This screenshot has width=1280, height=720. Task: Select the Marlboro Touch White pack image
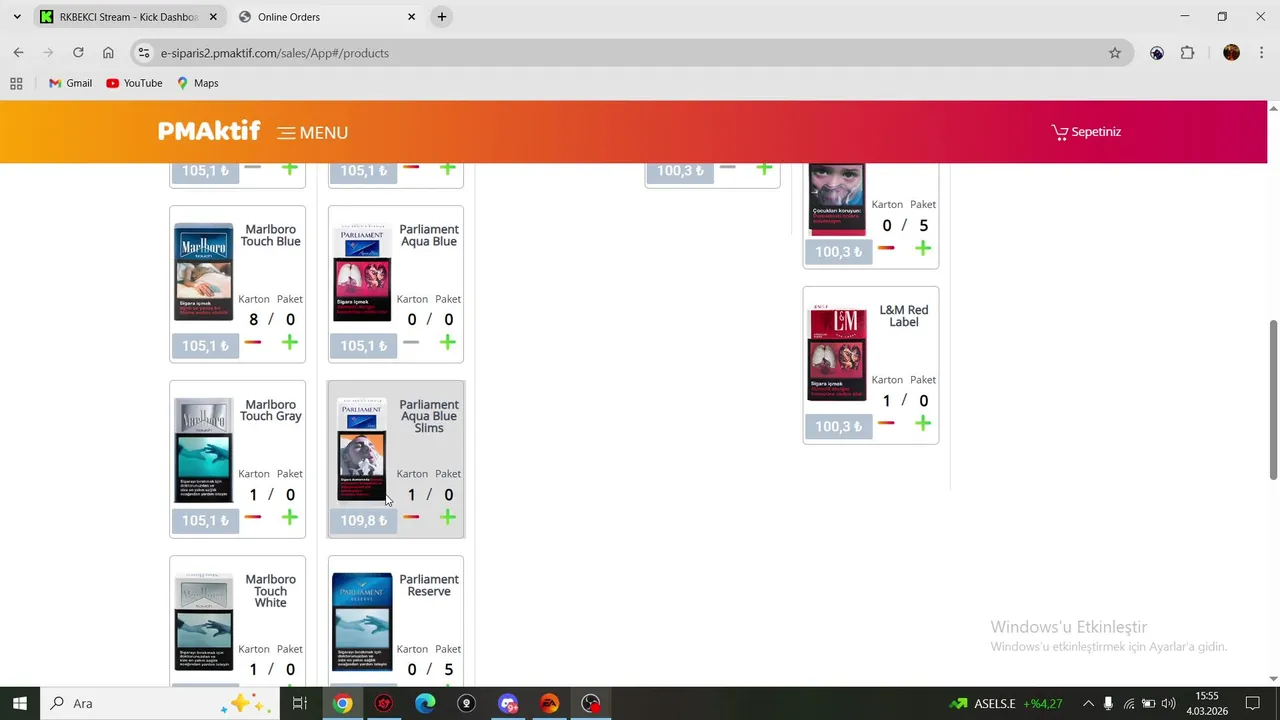point(204,622)
